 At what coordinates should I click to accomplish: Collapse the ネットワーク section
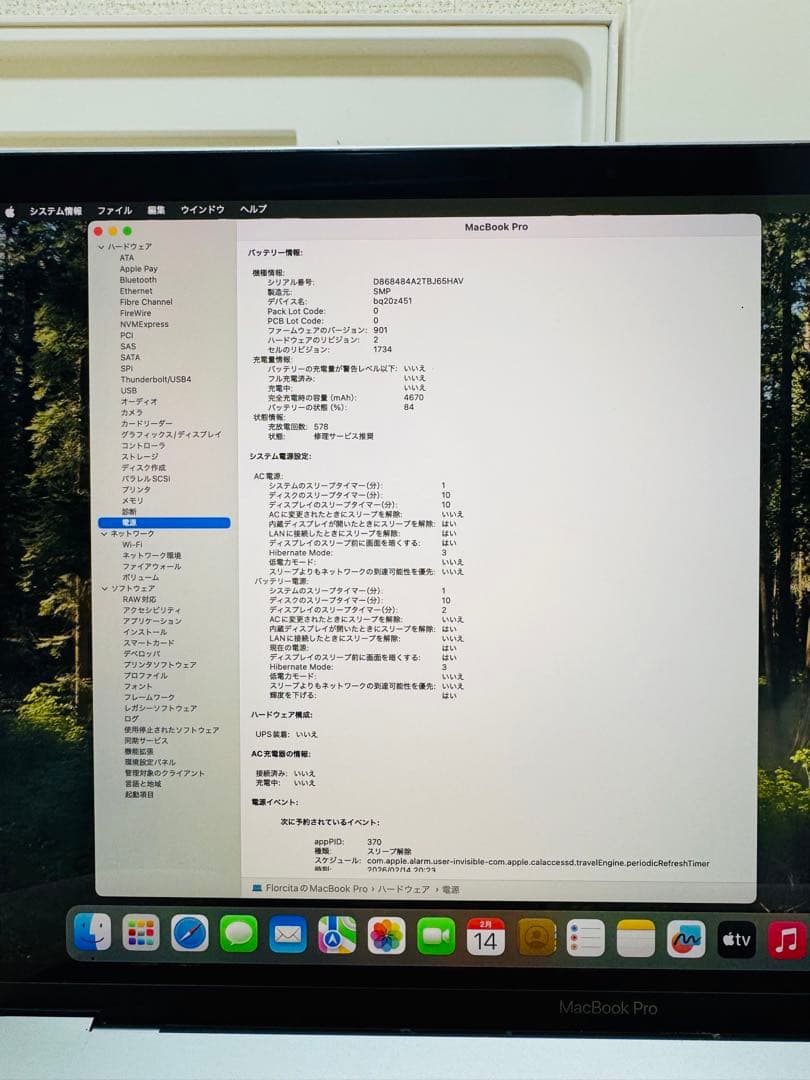point(106,533)
